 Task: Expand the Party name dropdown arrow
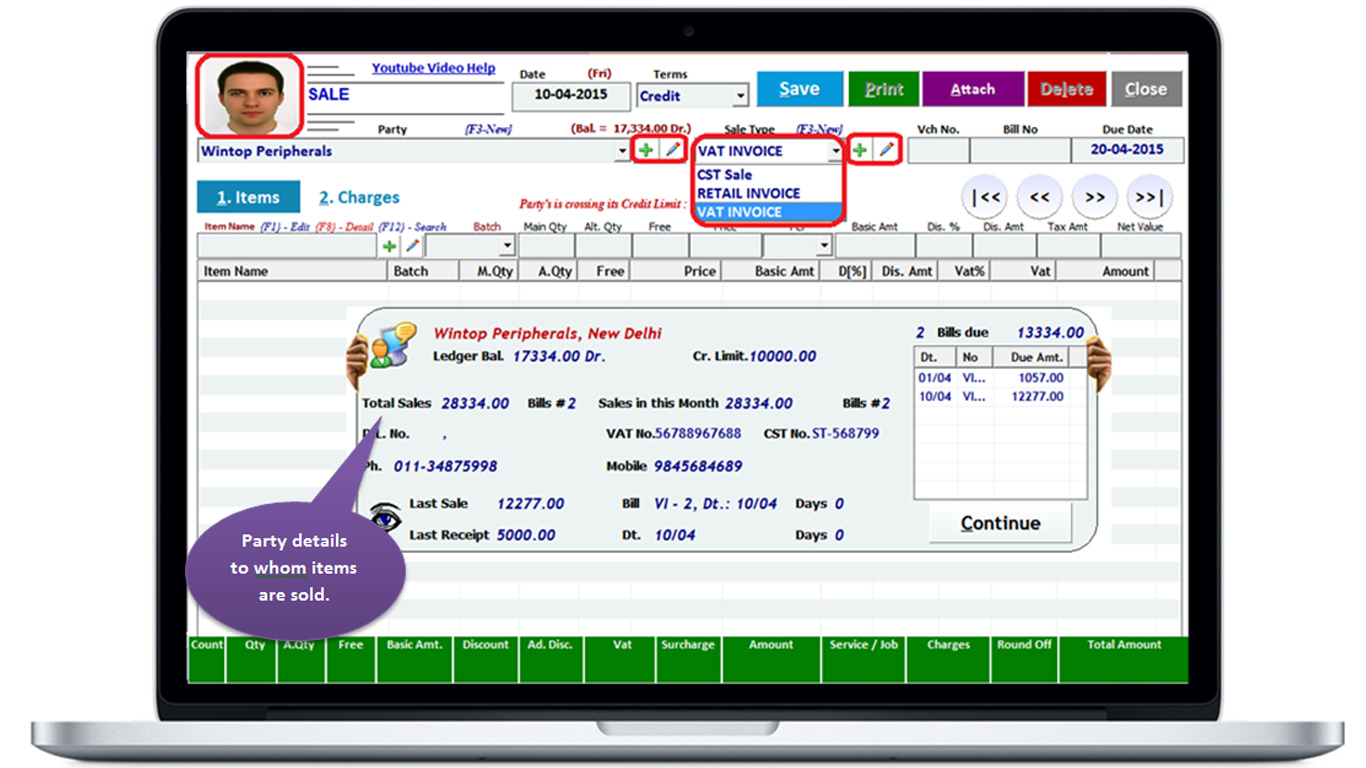coord(624,152)
